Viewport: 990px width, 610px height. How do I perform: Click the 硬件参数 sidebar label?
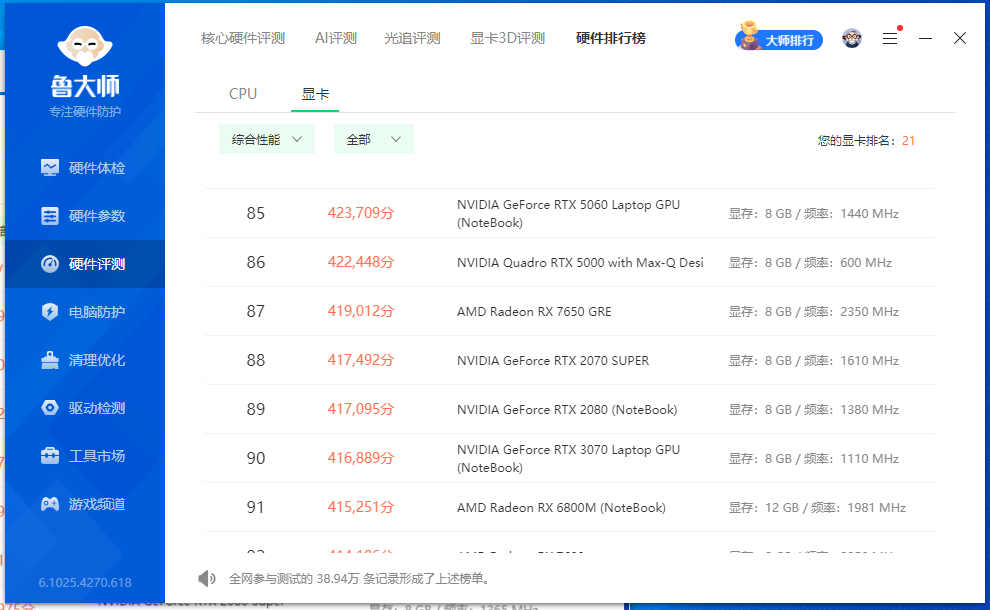point(97,216)
